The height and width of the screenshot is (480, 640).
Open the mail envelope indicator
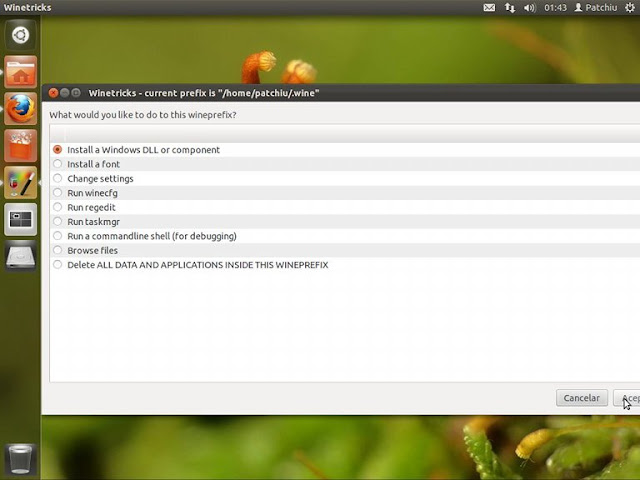click(489, 7)
